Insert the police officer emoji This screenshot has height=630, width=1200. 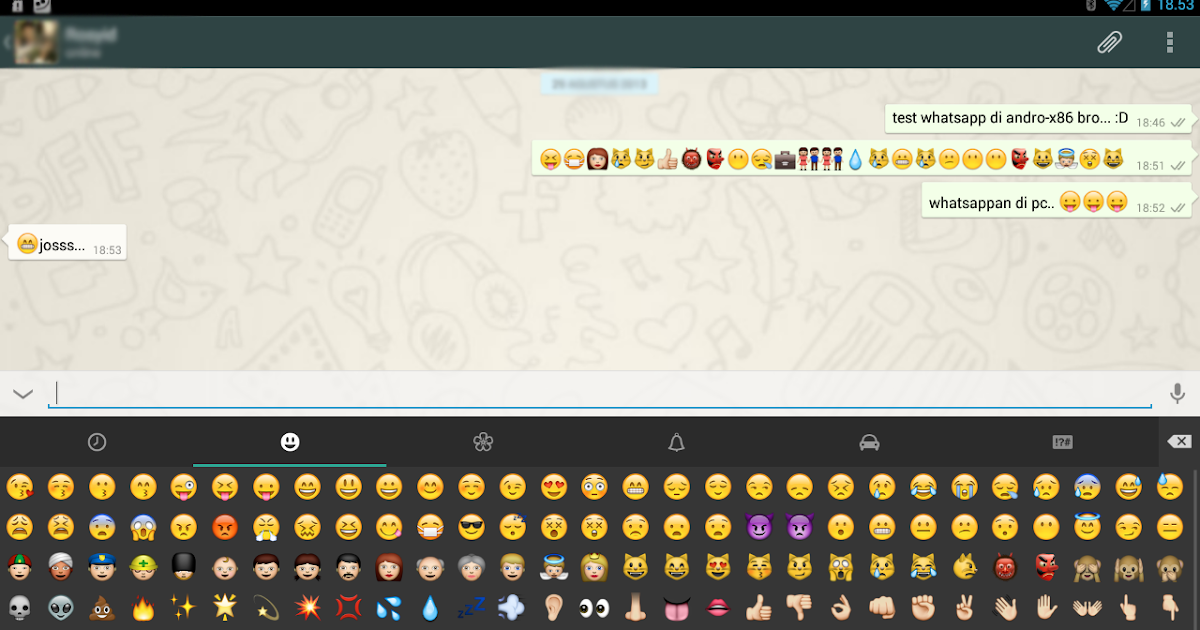[x=101, y=567]
